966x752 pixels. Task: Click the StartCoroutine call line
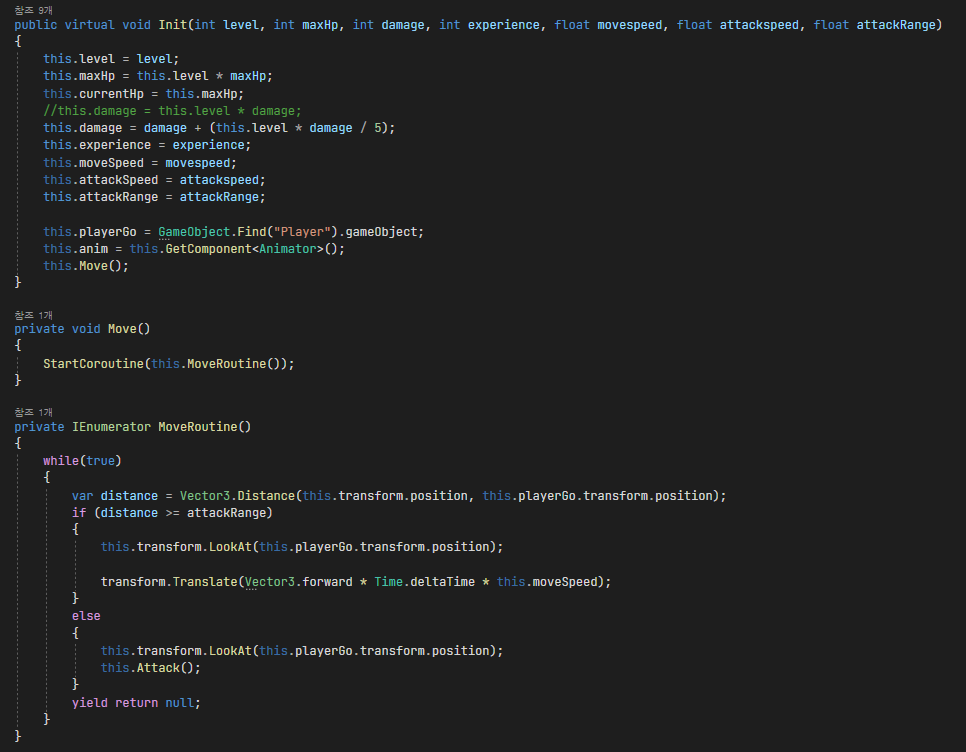pos(169,364)
